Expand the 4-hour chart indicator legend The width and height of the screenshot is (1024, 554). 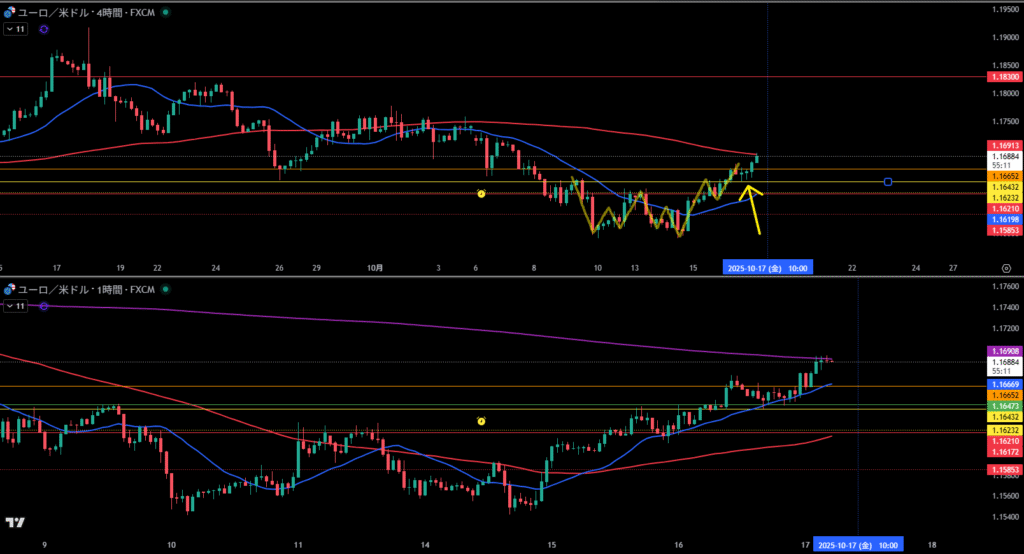point(15,30)
